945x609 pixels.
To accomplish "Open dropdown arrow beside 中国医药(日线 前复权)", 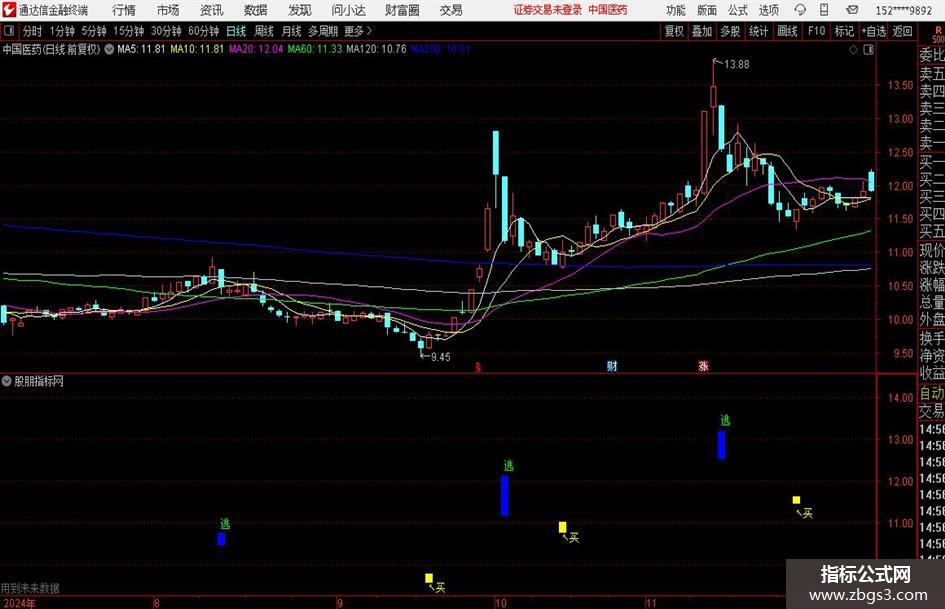I will pos(109,49).
